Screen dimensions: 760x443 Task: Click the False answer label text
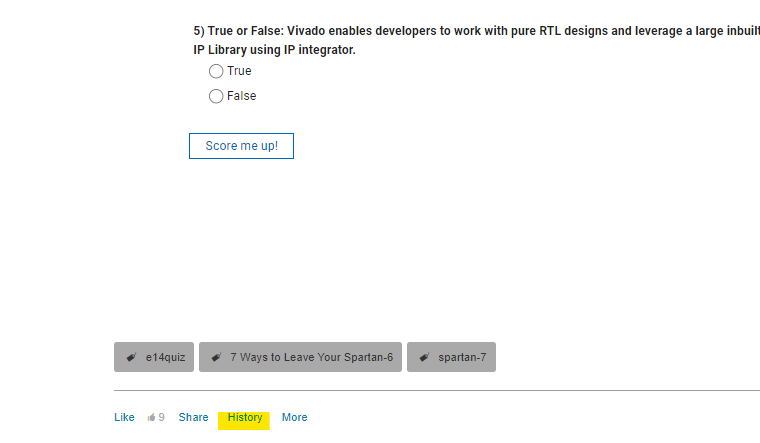tap(241, 96)
